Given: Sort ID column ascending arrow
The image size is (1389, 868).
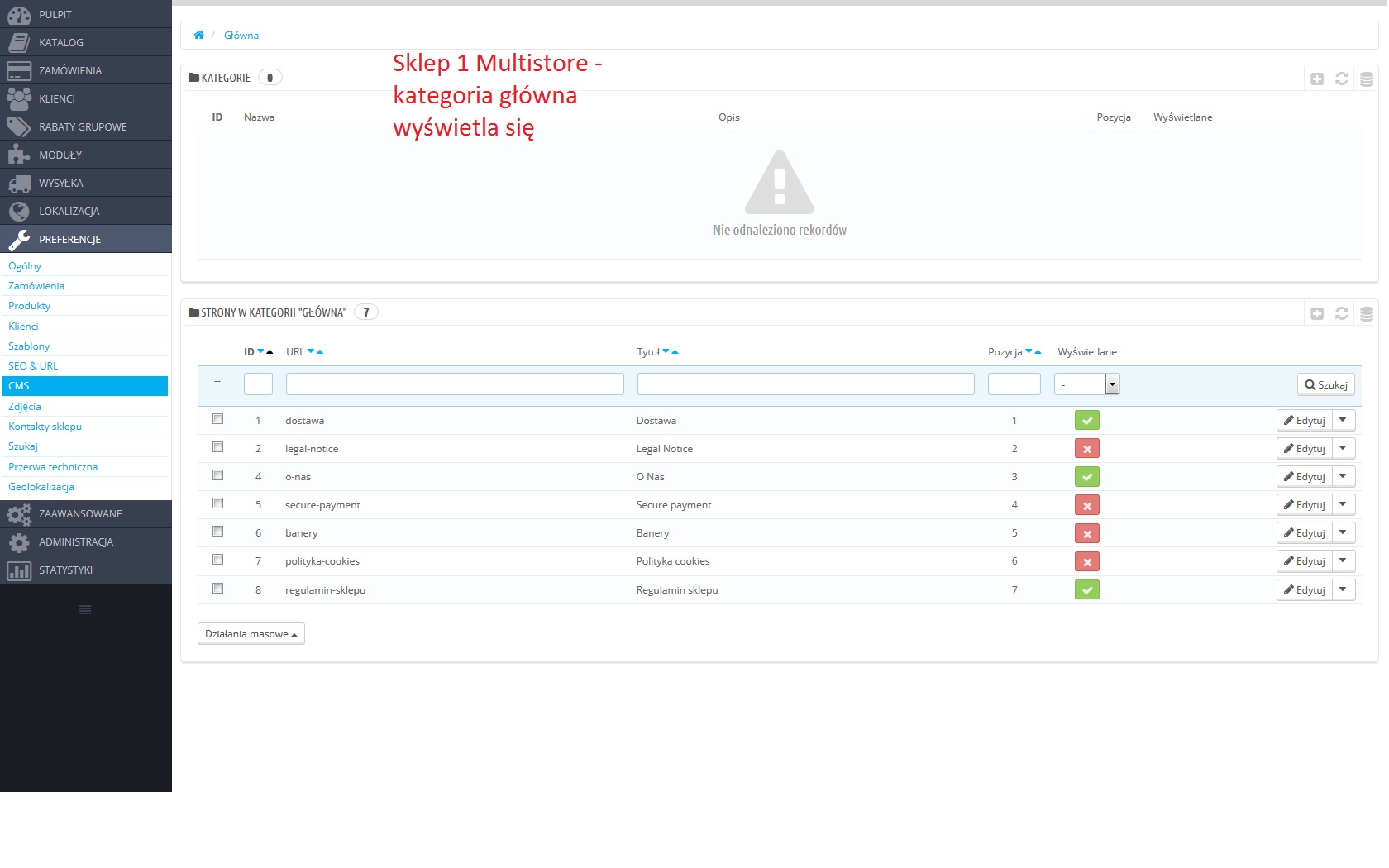Looking at the screenshot, I should [x=270, y=352].
